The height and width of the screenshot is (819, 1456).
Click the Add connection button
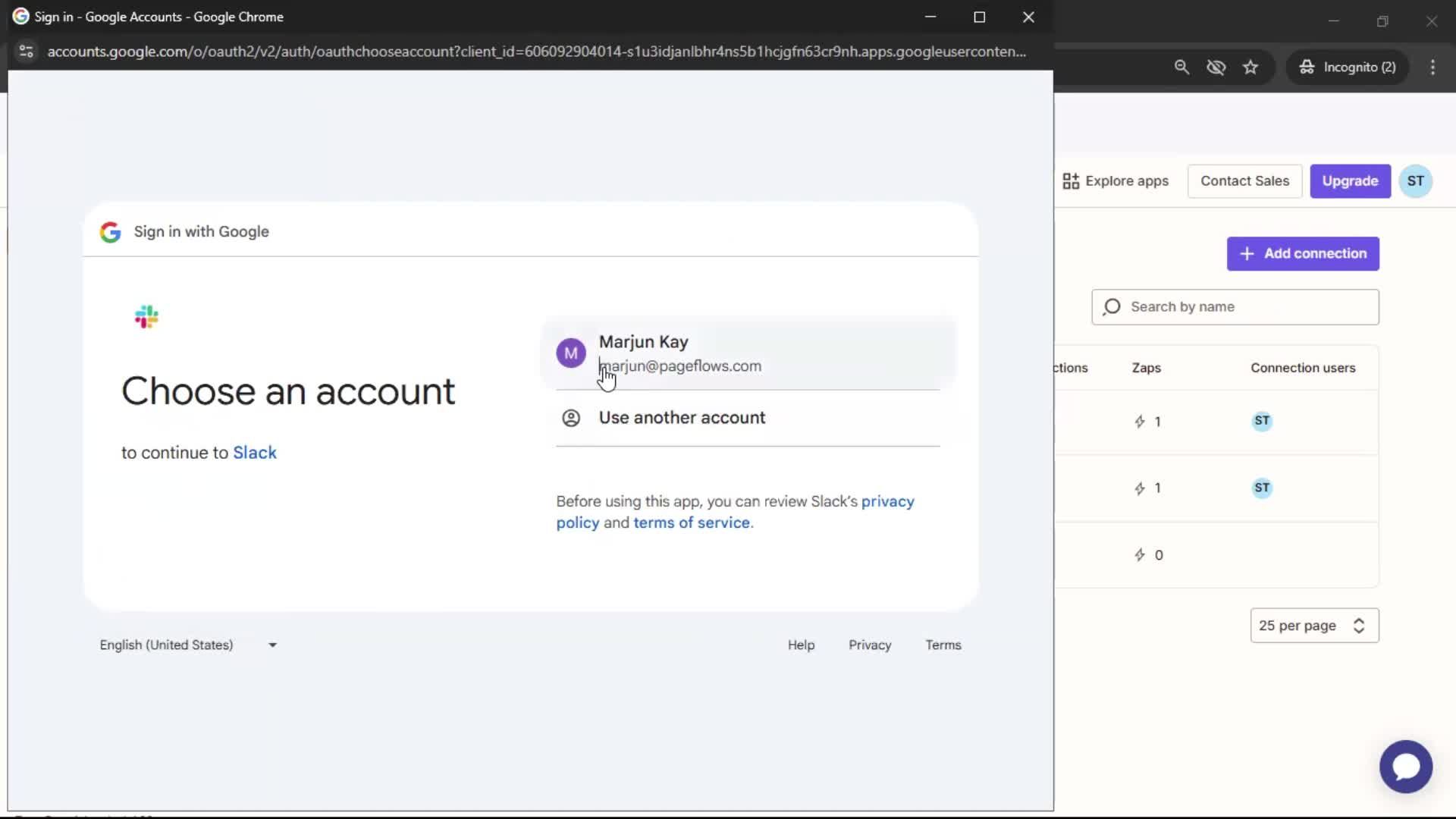[1303, 253]
